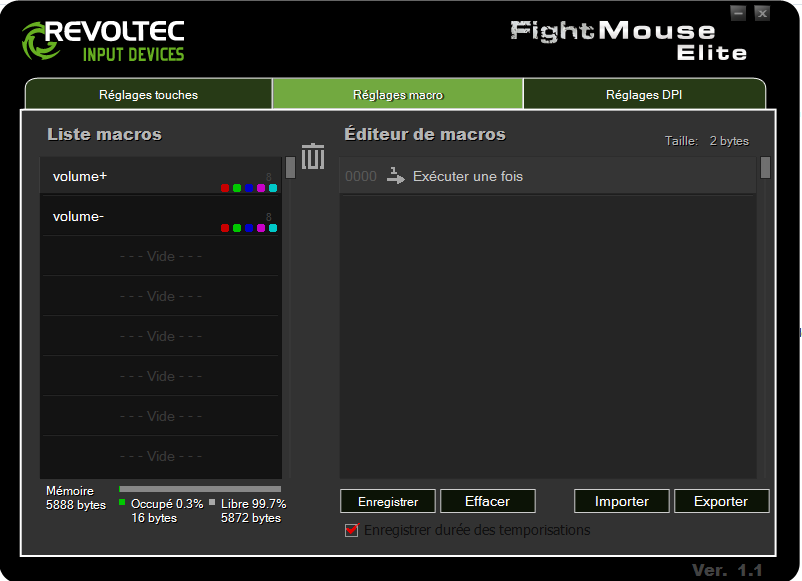This screenshot has width=802, height=581.
Task: Click the first empty 'Vide' macro slot
Action: pos(160,257)
